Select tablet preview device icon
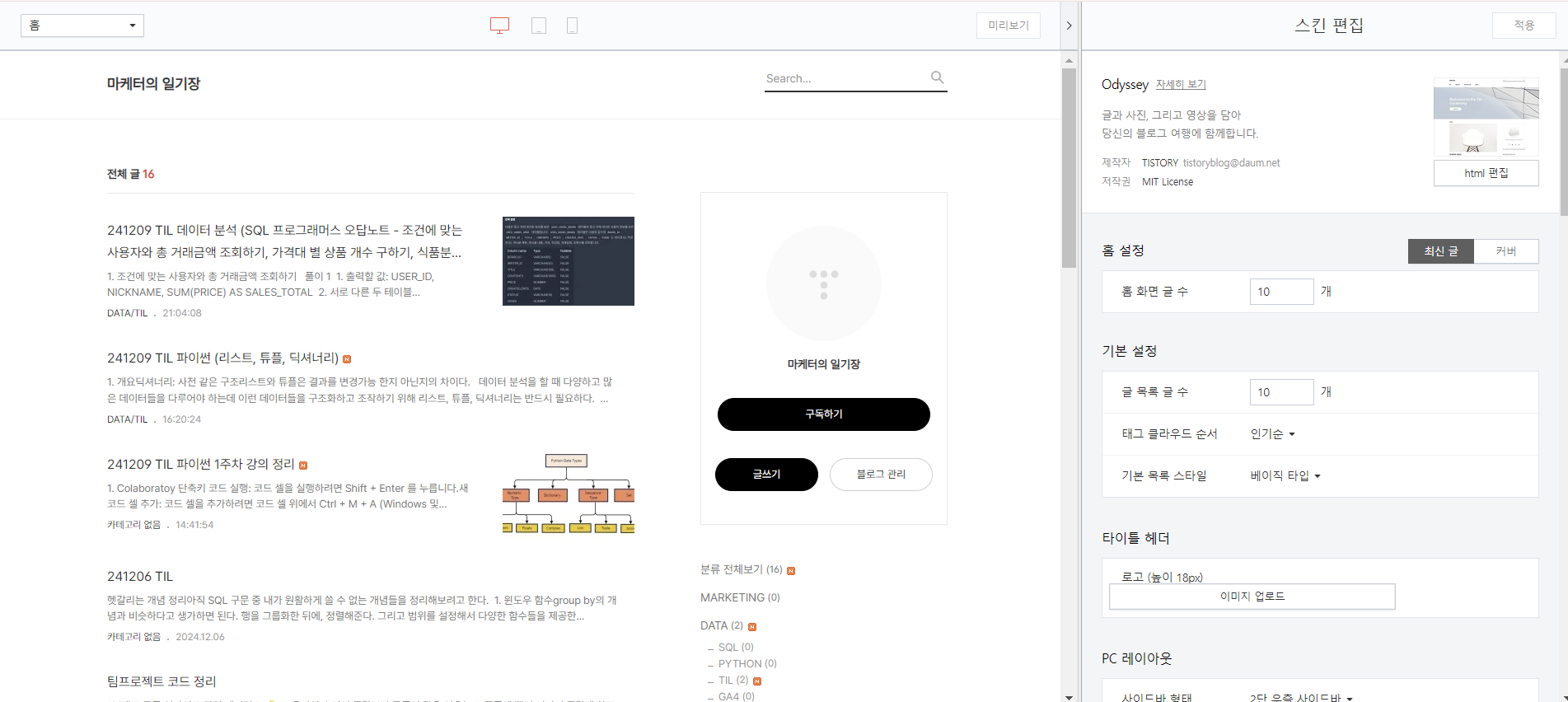This screenshot has height=702, width=1568. pyautogui.click(x=539, y=26)
